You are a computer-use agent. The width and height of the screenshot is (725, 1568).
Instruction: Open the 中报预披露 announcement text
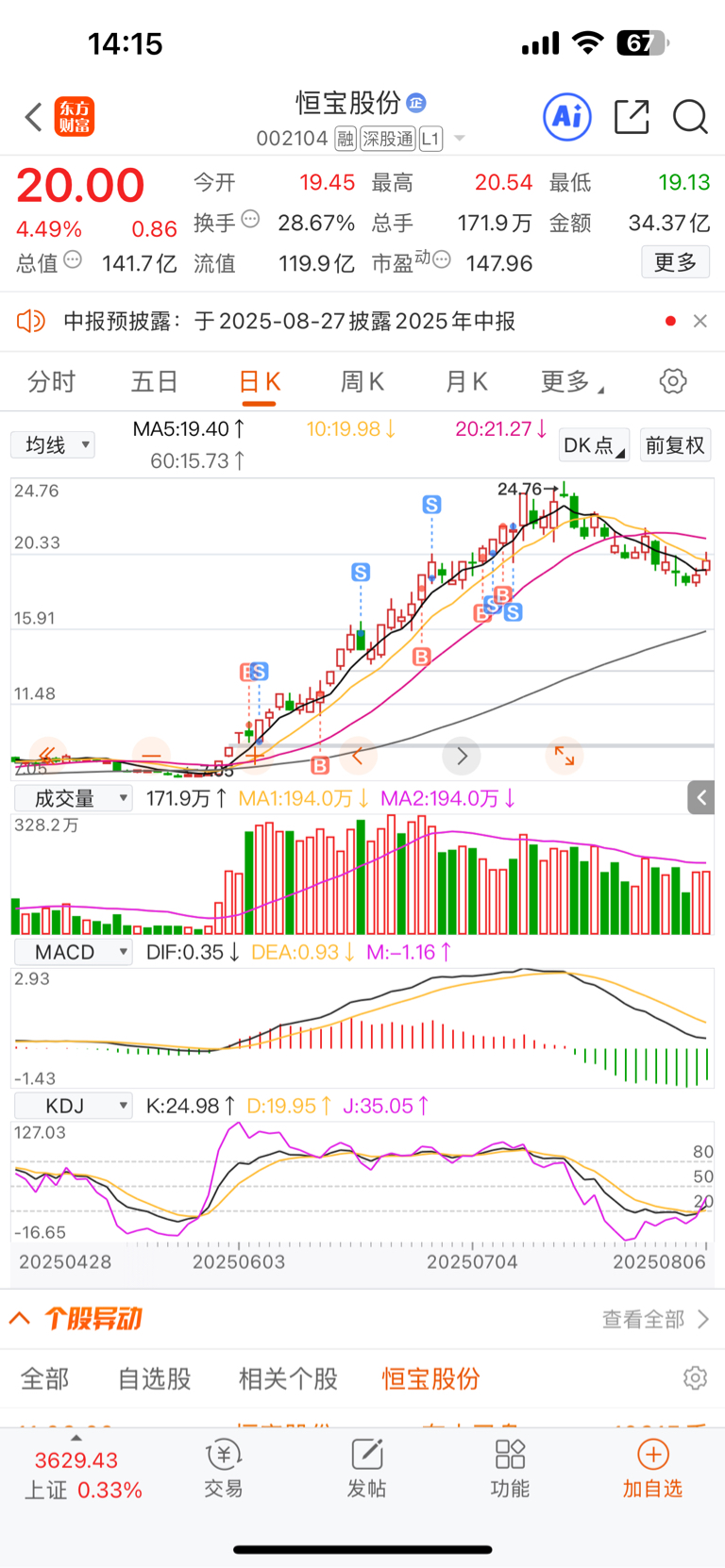pos(289,322)
